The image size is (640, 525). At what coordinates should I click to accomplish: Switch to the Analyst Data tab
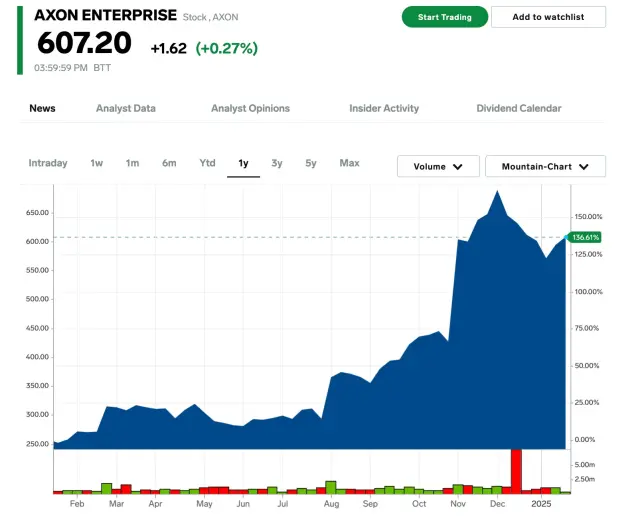click(125, 108)
